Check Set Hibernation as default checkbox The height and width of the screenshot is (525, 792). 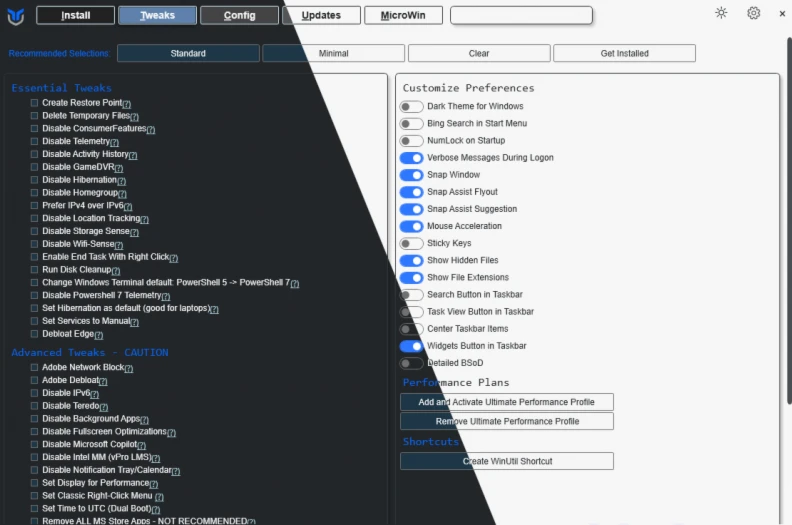coord(34,308)
